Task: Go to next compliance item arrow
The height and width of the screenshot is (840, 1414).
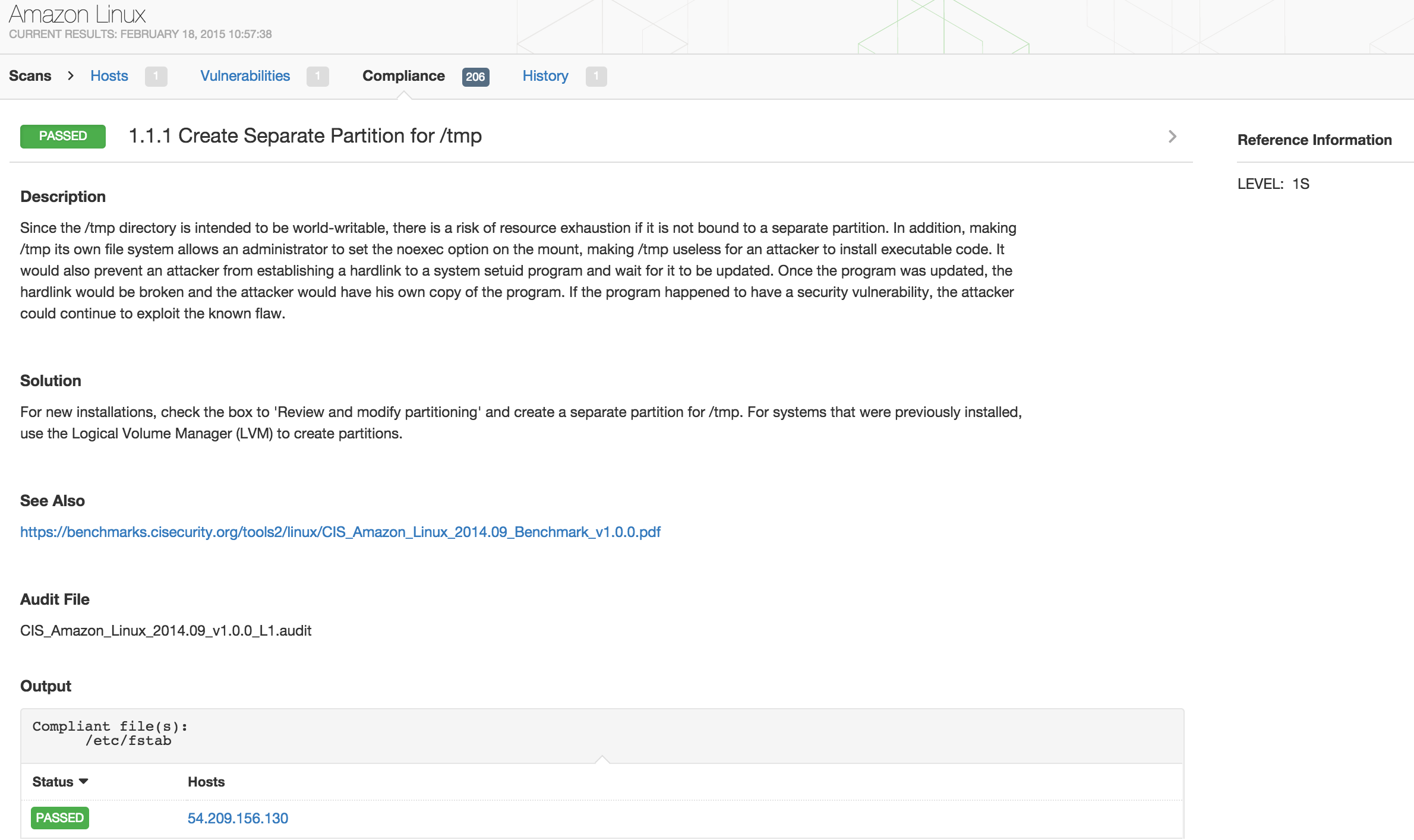Action: click(x=1172, y=137)
